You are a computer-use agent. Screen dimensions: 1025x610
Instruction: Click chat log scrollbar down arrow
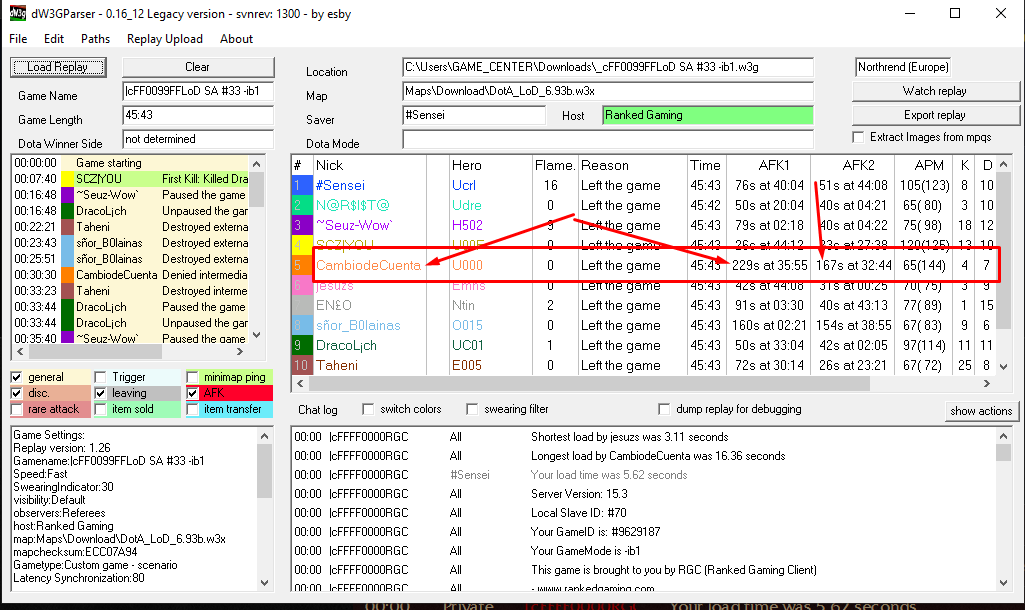(1003, 583)
